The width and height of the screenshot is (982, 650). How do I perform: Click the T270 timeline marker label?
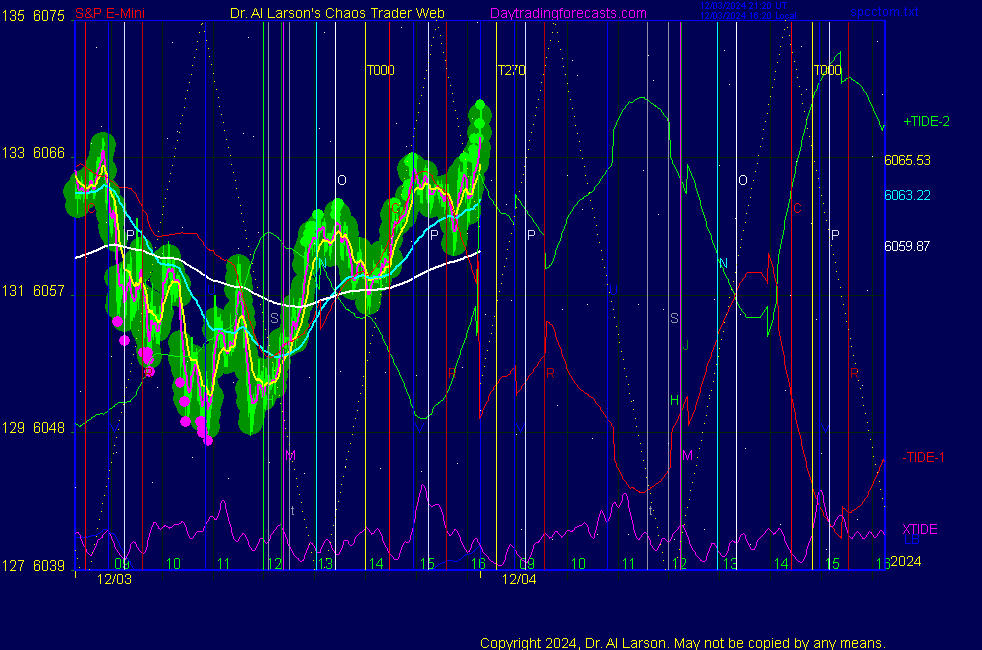coord(512,70)
